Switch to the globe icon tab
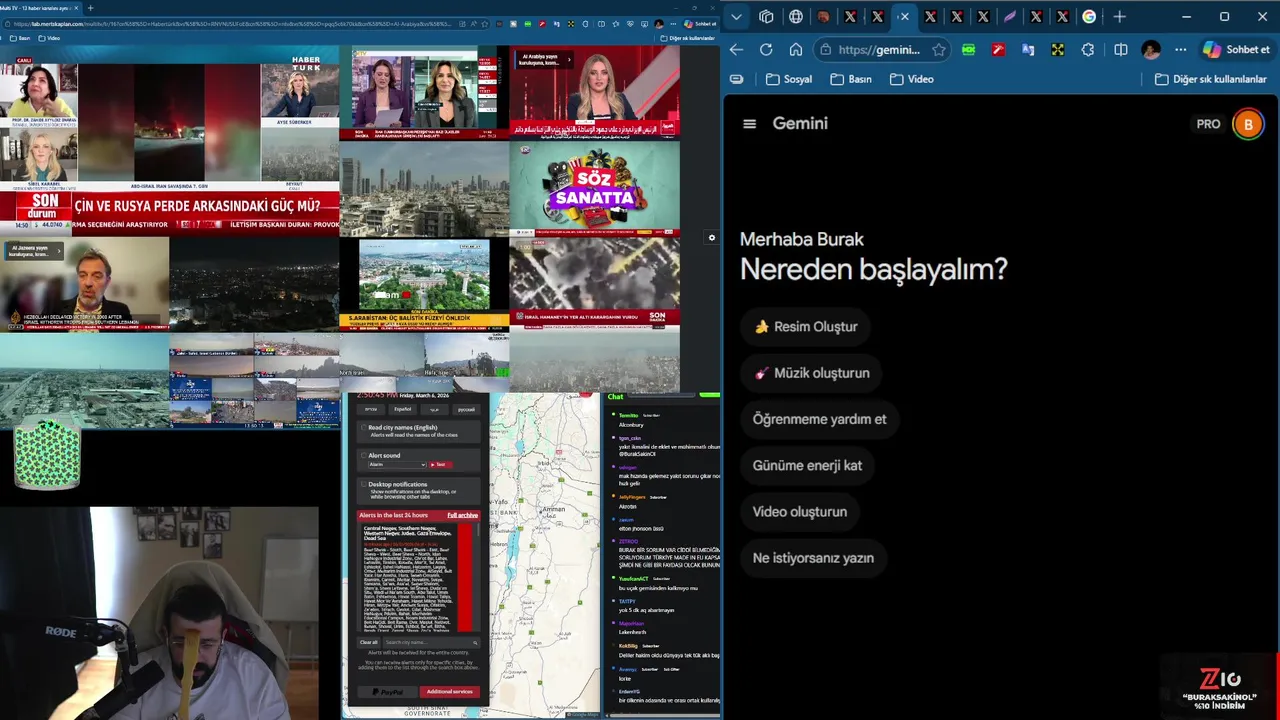This screenshot has width=1280, height=720. (796, 16)
